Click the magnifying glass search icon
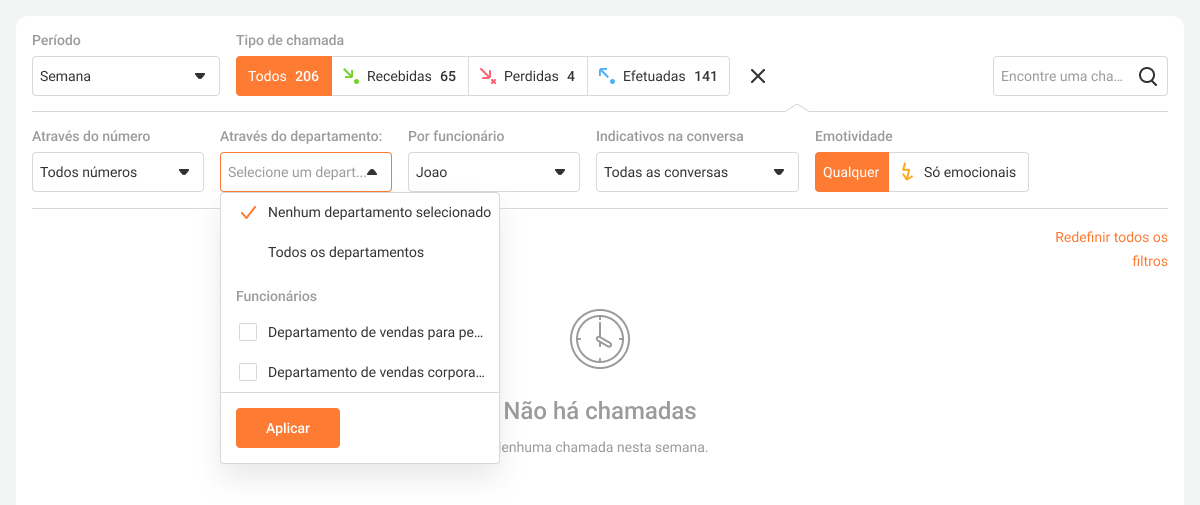Image resolution: width=1200 pixels, height=505 pixels. (1148, 76)
